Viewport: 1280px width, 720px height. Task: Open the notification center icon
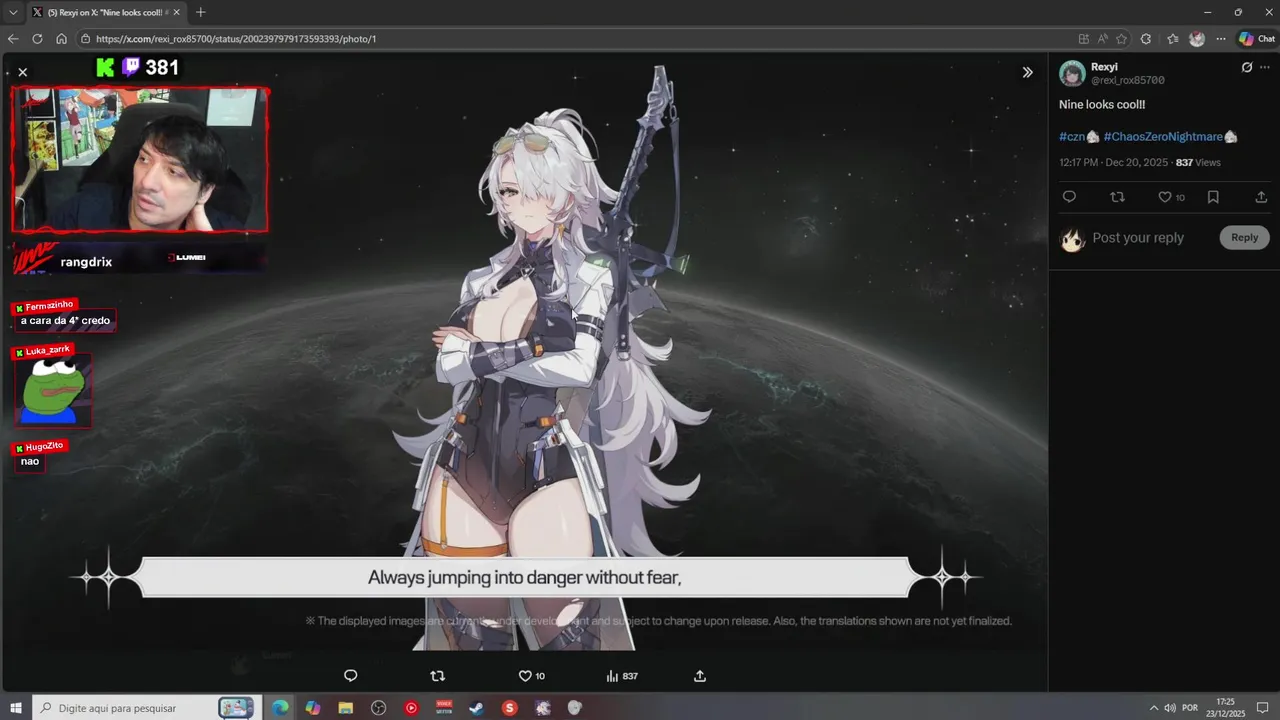point(1262,708)
